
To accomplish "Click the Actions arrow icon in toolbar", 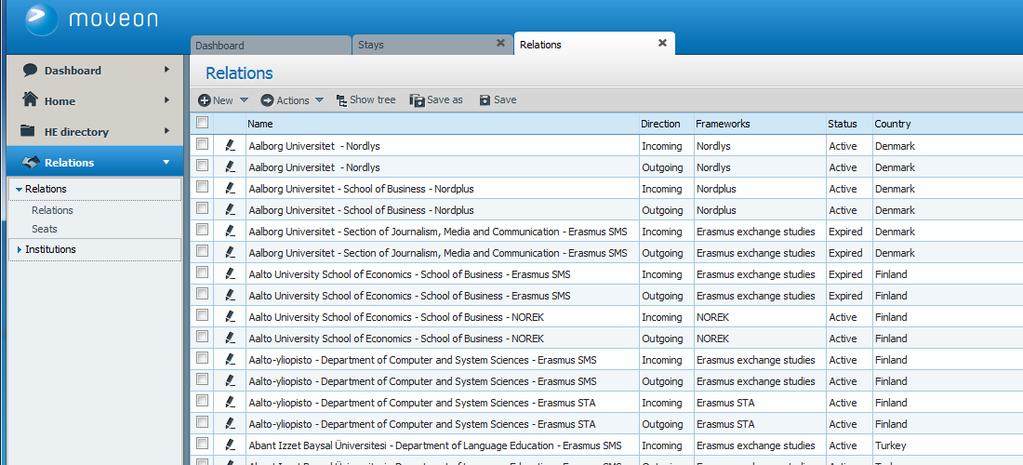I will pyautogui.click(x=267, y=100).
